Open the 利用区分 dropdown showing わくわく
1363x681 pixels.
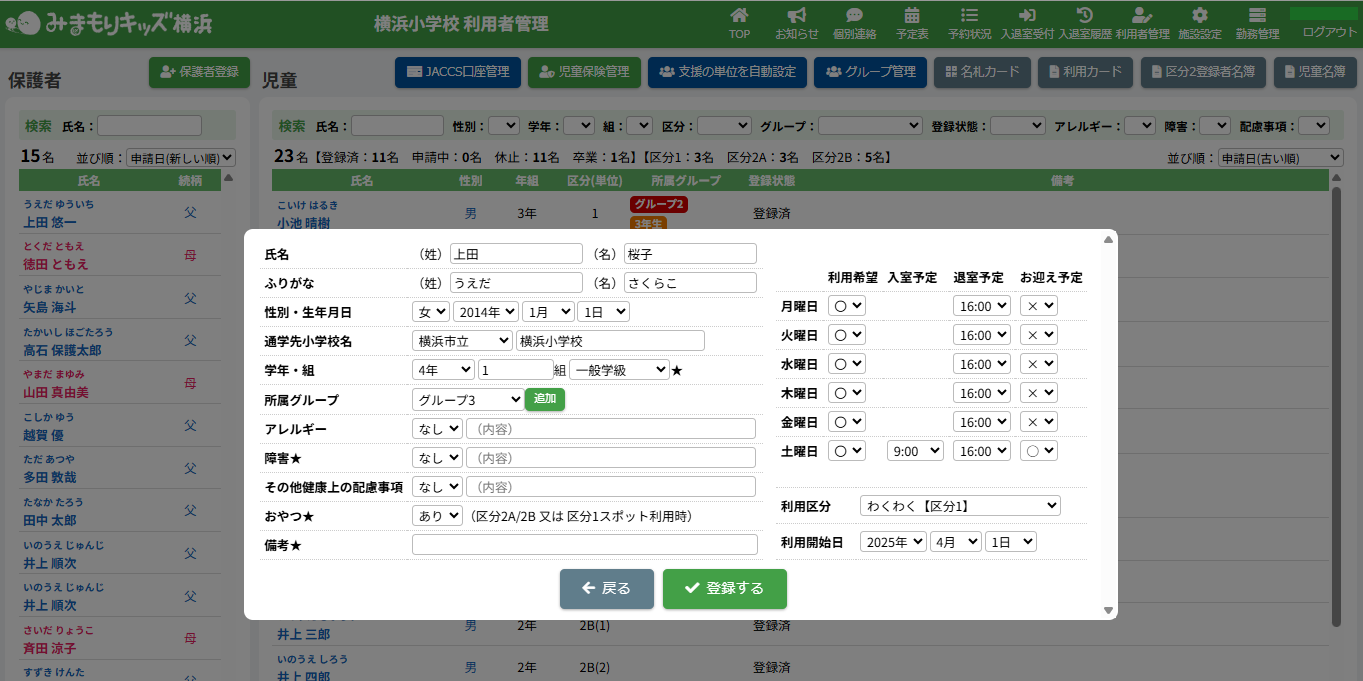click(959, 506)
